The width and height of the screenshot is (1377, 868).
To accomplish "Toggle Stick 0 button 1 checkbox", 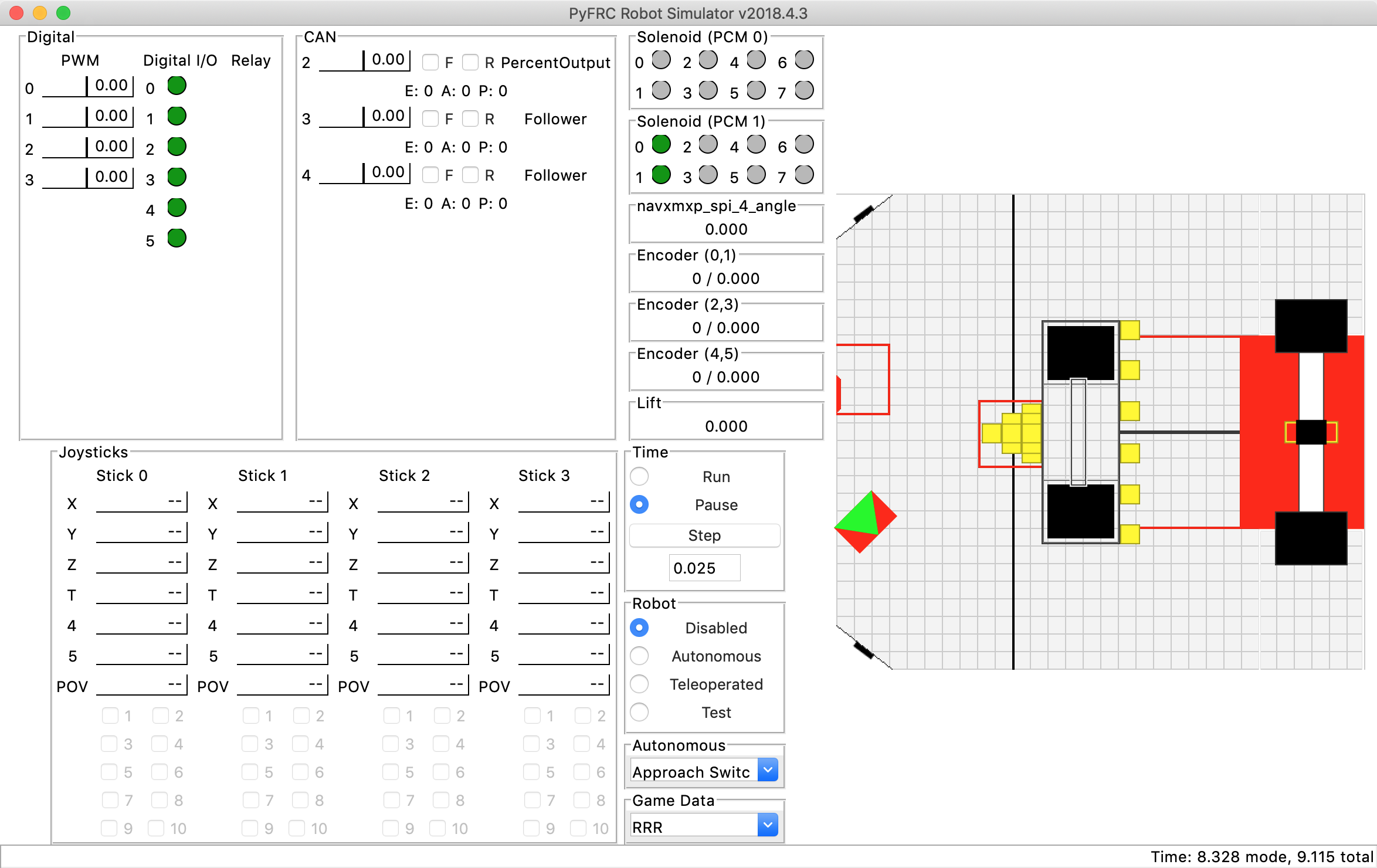I will pos(110,716).
